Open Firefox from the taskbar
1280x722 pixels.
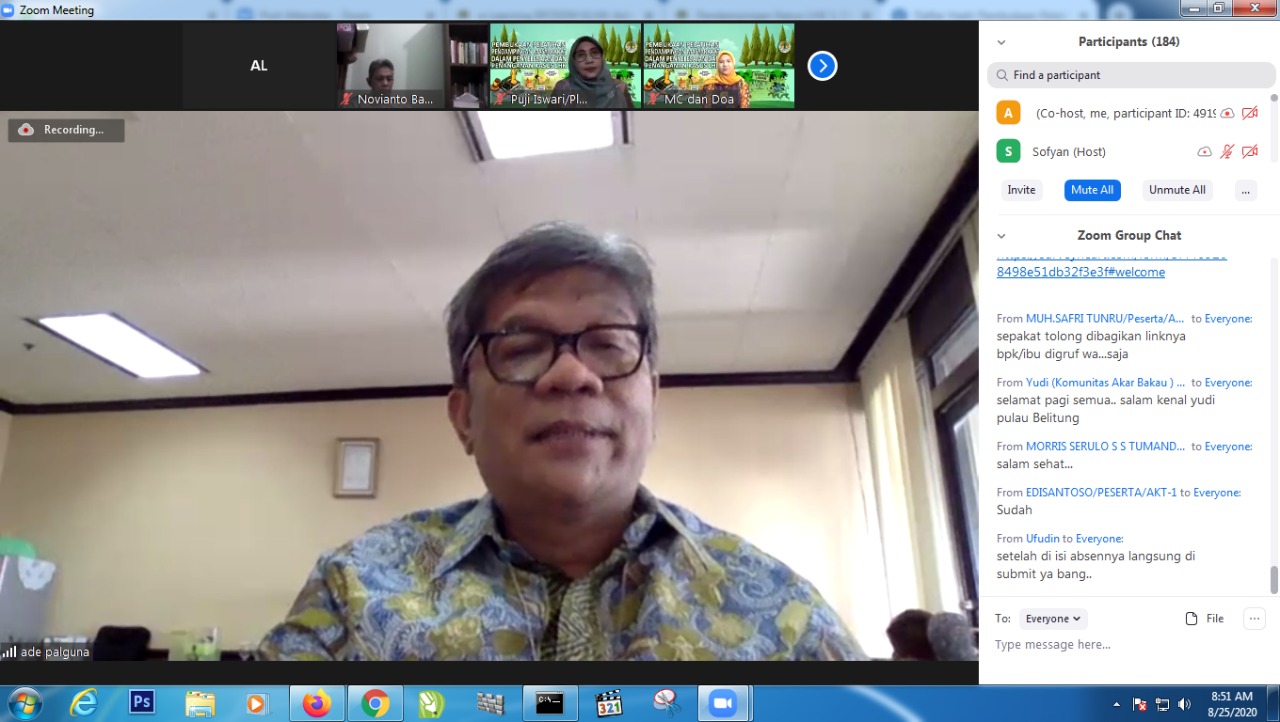coord(317,703)
